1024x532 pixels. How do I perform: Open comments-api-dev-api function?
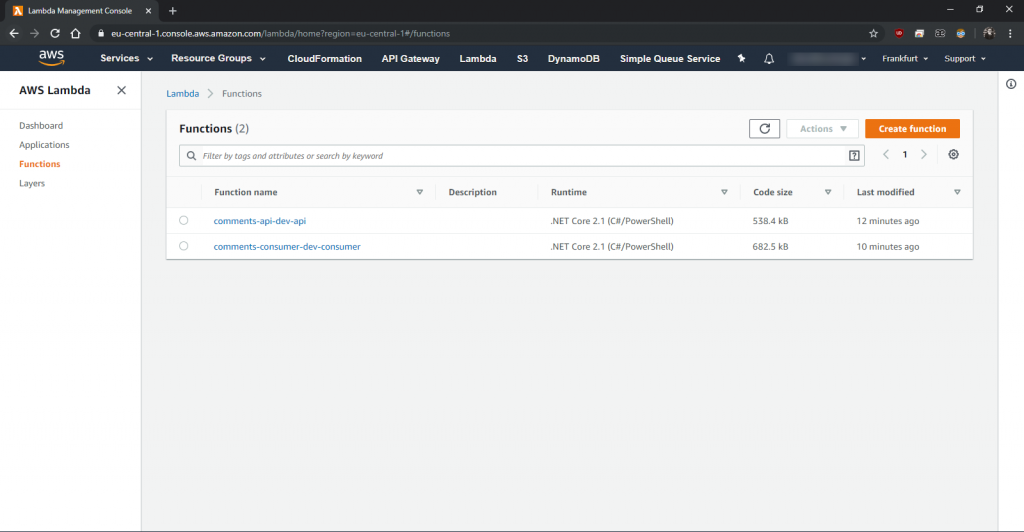[x=259, y=221]
